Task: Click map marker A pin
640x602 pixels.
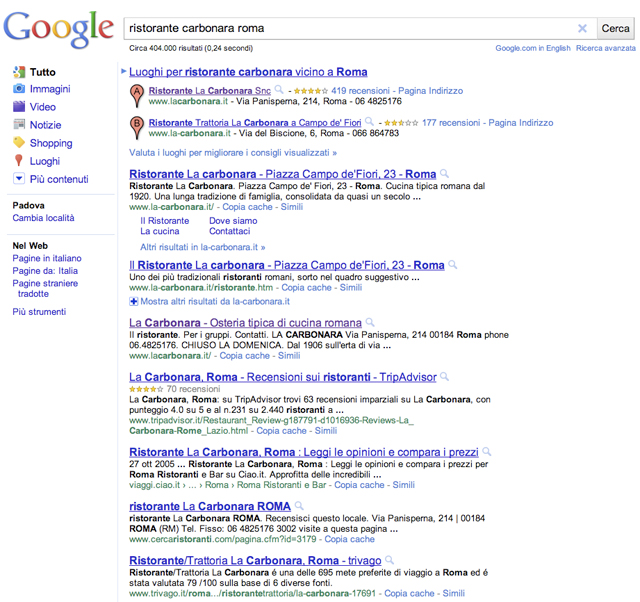Action: (137, 96)
